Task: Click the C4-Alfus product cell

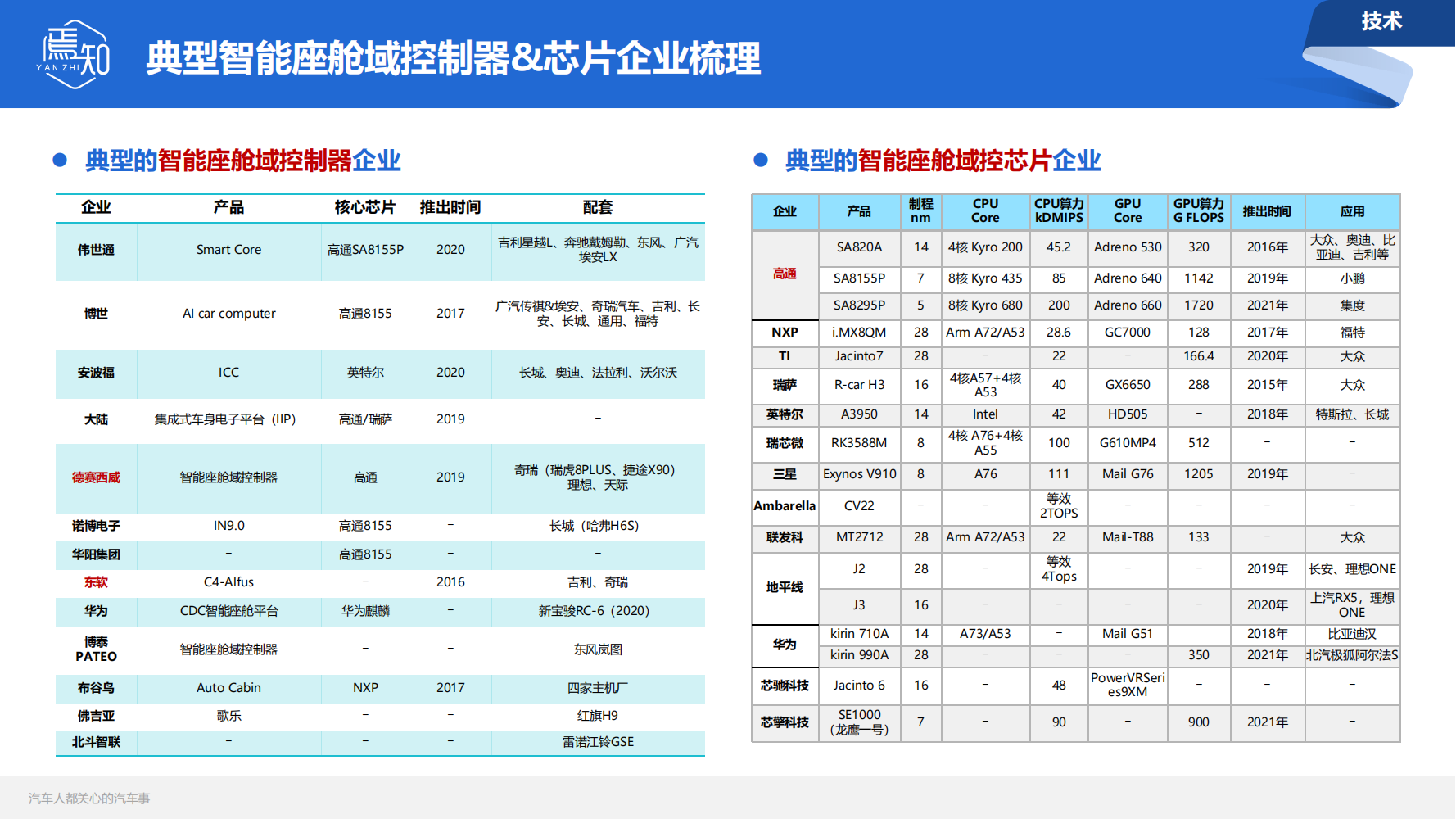Action: [x=228, y=582]
